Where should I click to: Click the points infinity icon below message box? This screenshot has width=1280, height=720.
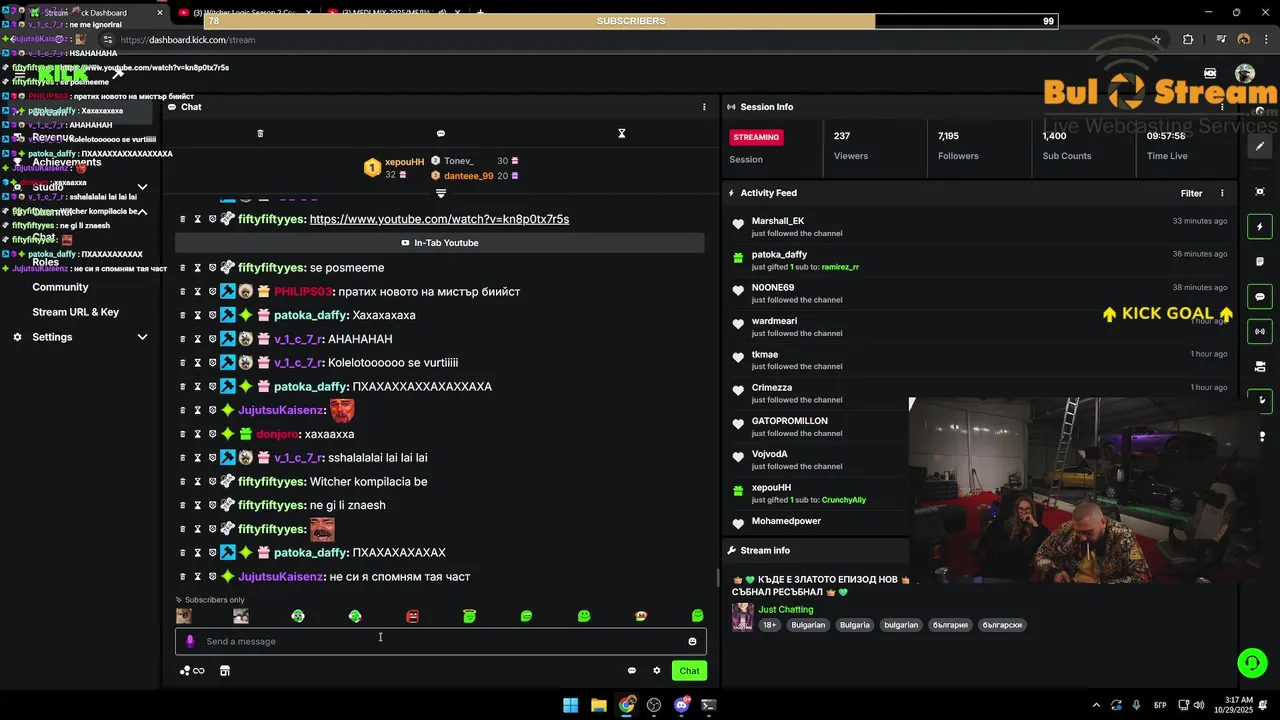point(192,671)
